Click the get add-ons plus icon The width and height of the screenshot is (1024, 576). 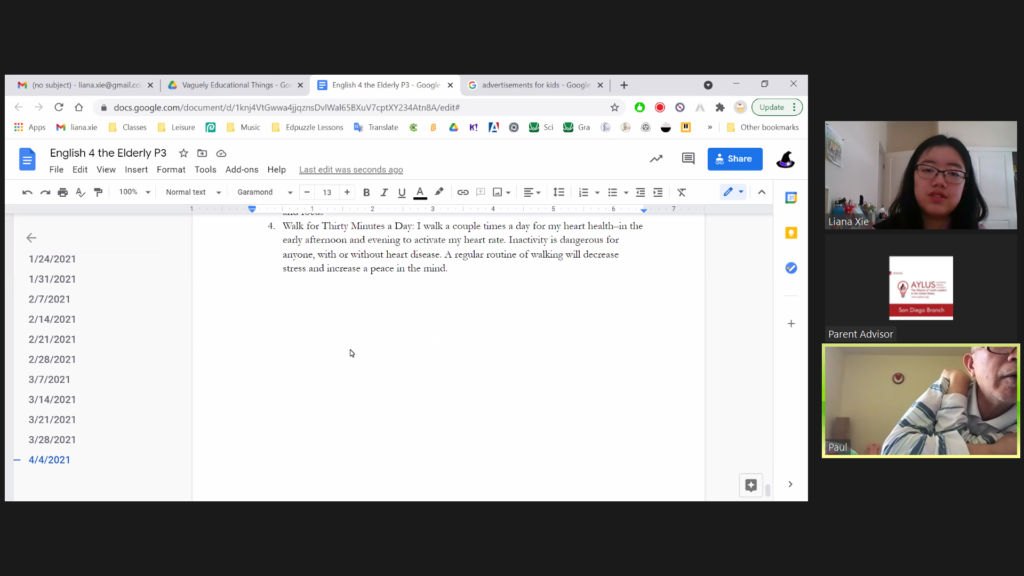[791, 323]
